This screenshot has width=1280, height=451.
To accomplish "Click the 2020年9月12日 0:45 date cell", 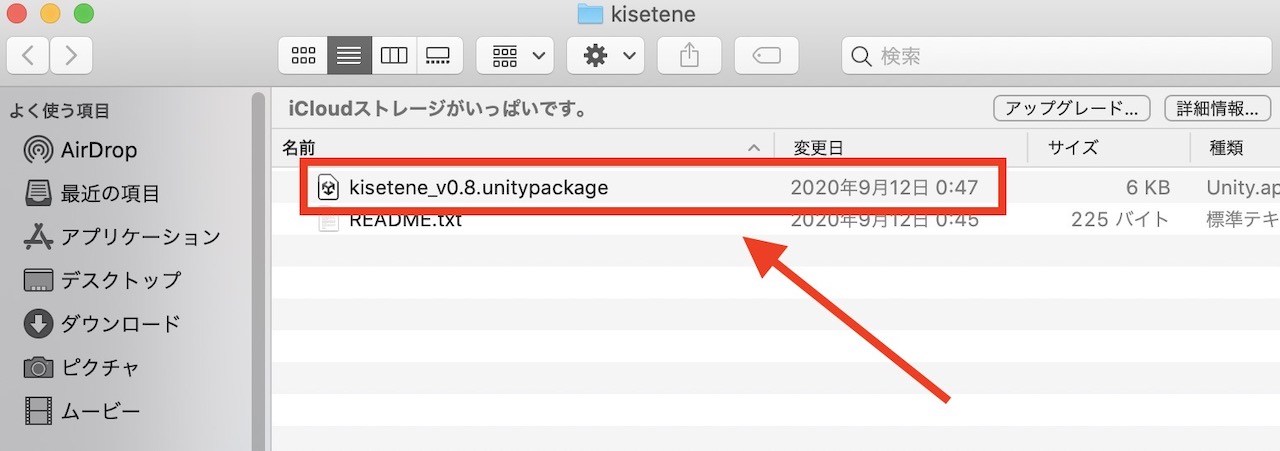I will pyautogui.click(x=884, y=220).
